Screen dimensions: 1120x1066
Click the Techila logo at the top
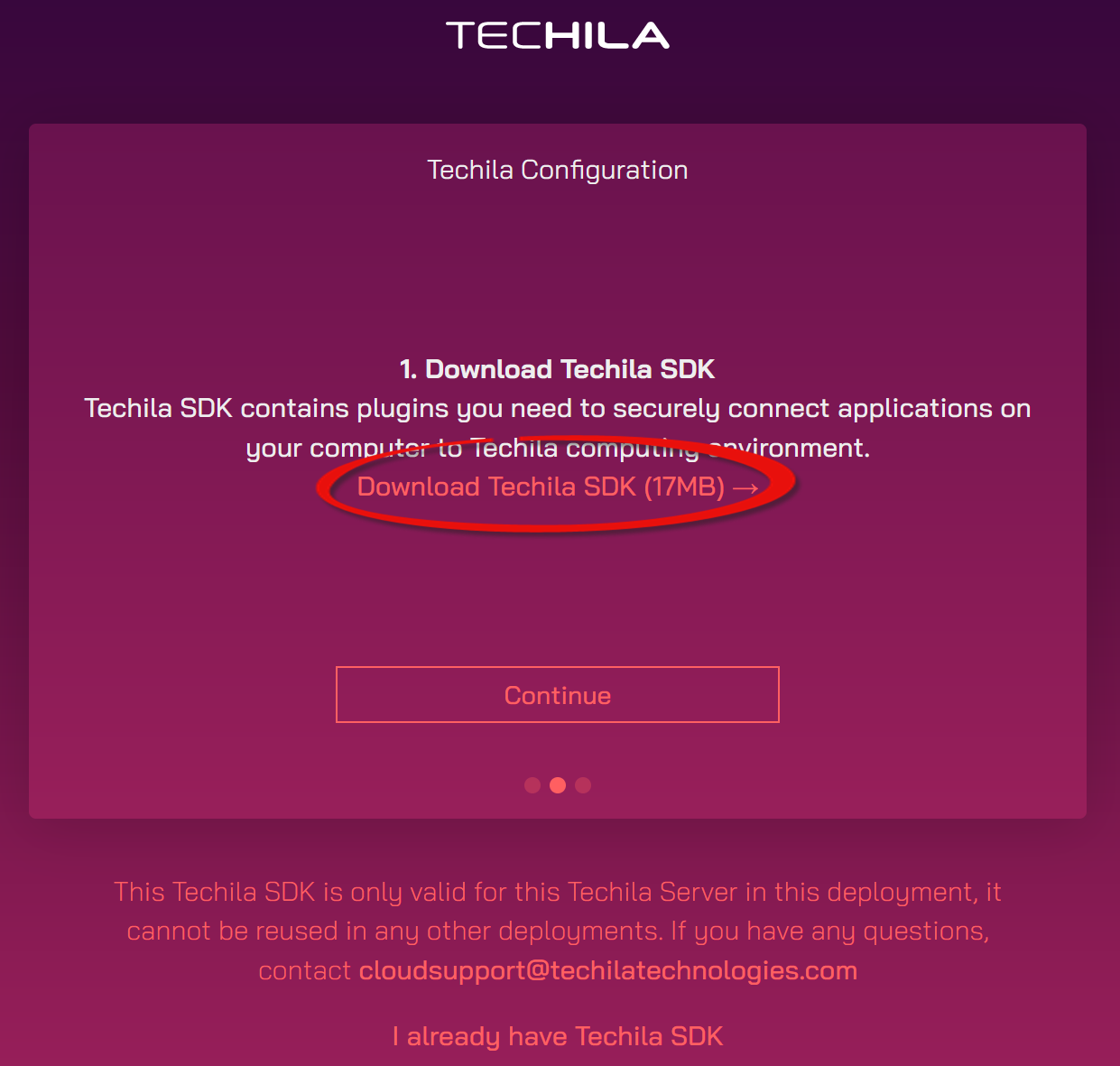coord(557,36)
